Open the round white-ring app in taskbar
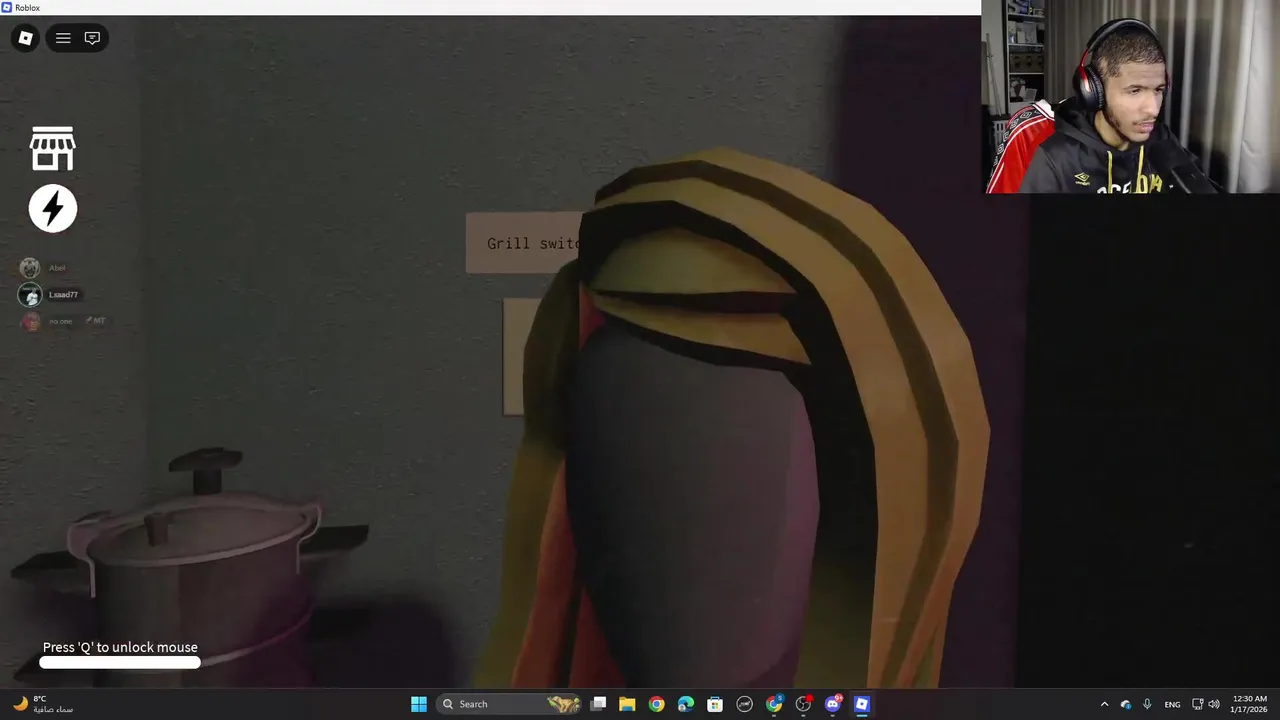Screen dimensions: 1280x720 click(x=744, y=704)
